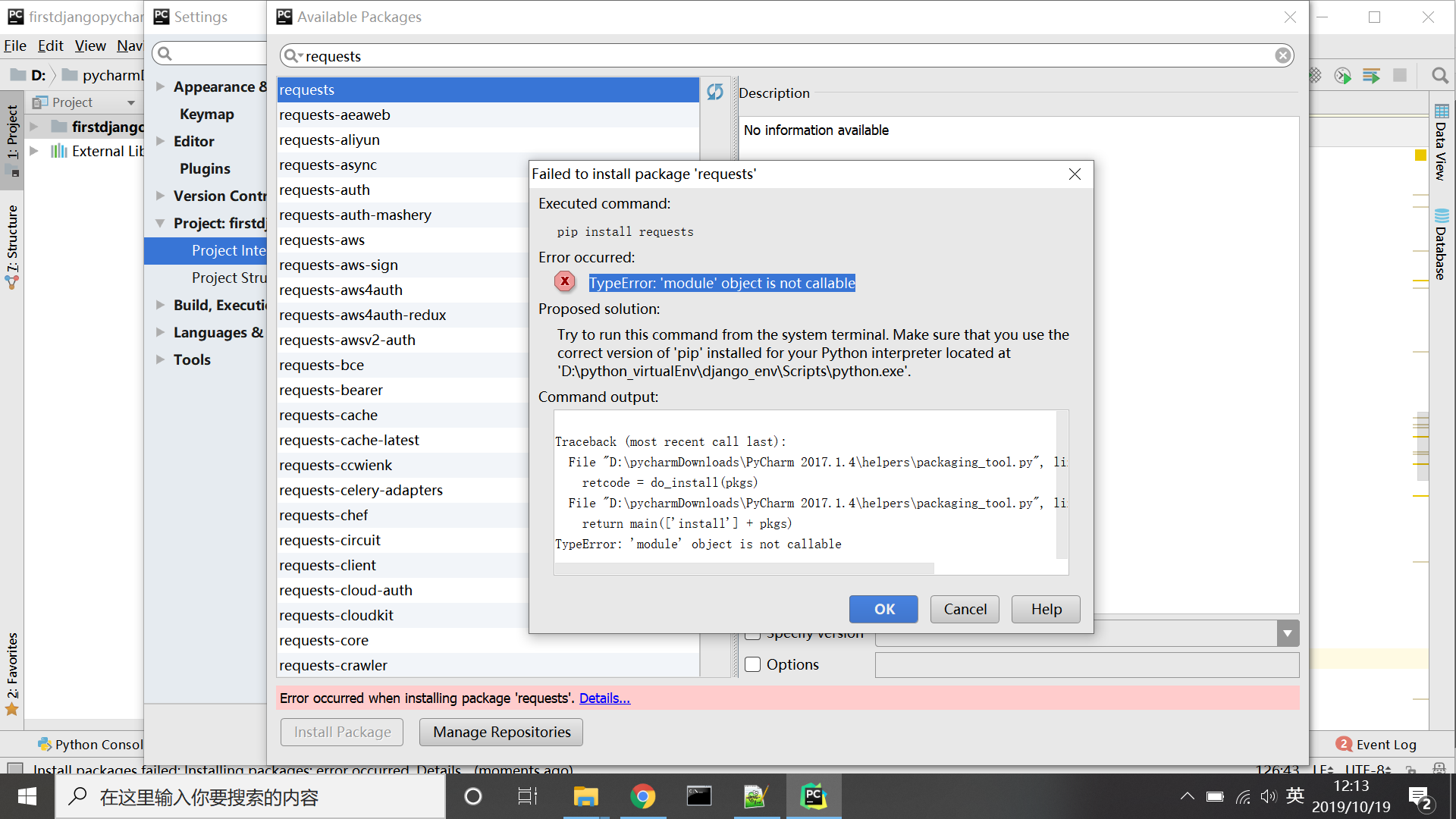Viewport: 1456px width, 819px height.
Task: Expand Languages & Frameworks node
Action: [160, 332]
